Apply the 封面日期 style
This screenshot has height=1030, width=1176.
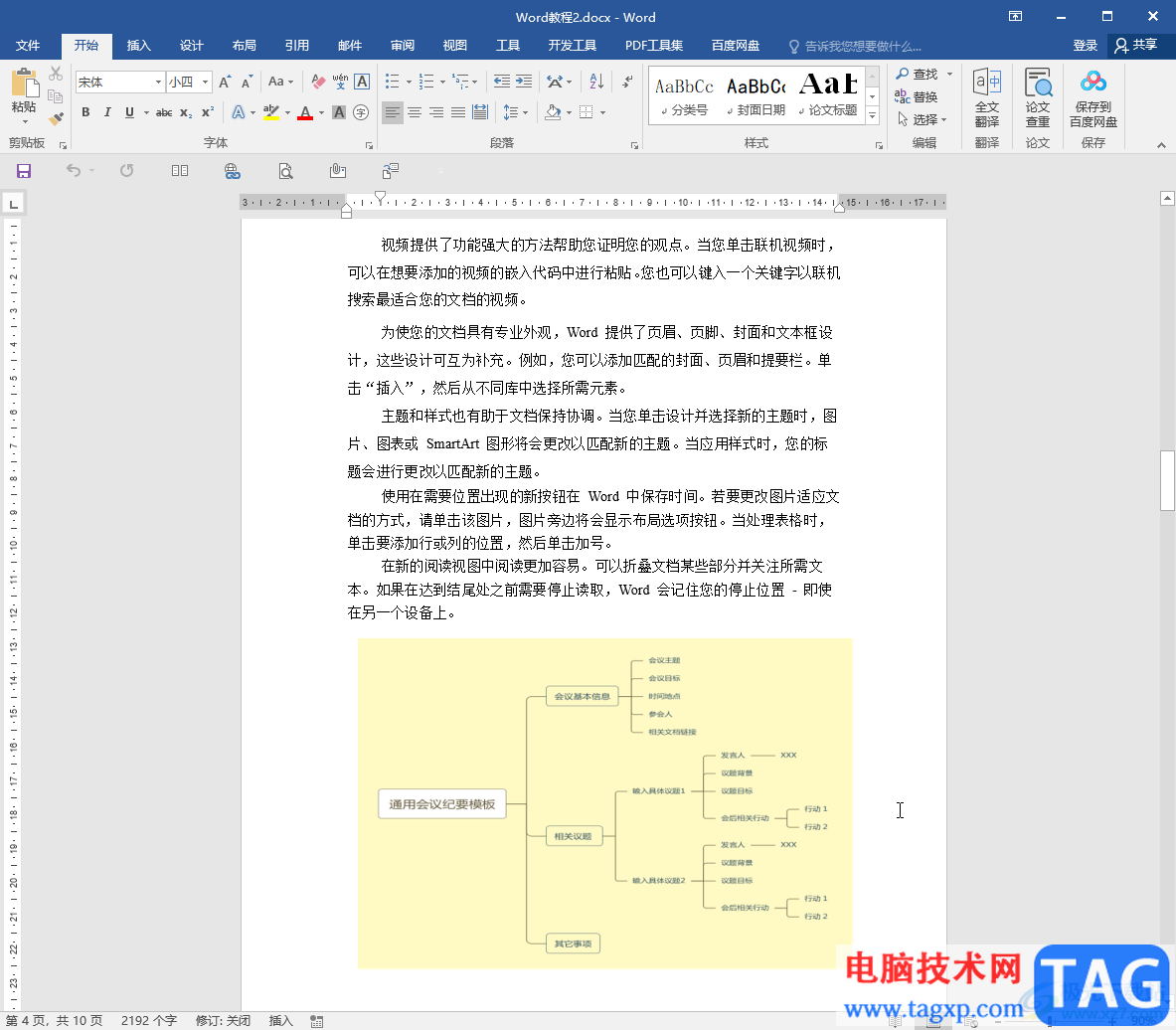click(x=756, y=93)
